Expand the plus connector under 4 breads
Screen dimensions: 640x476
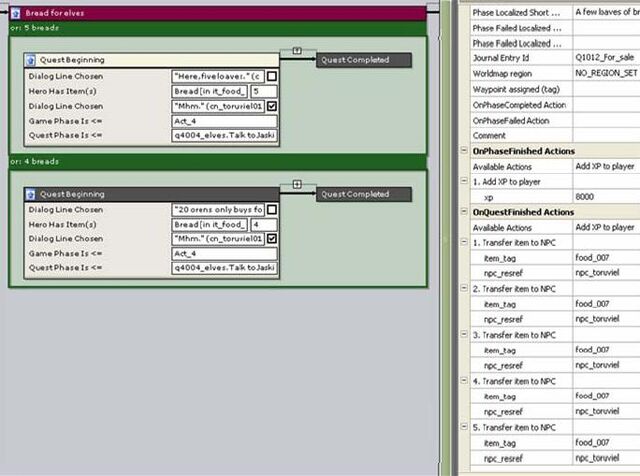(x=297, y=185)
